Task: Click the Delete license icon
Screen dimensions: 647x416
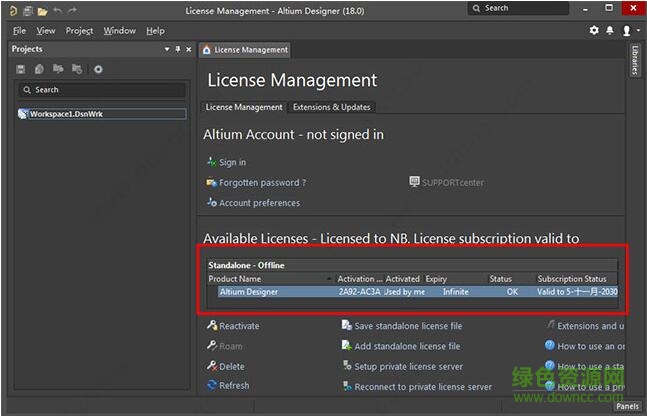Action: click(211, 366)
